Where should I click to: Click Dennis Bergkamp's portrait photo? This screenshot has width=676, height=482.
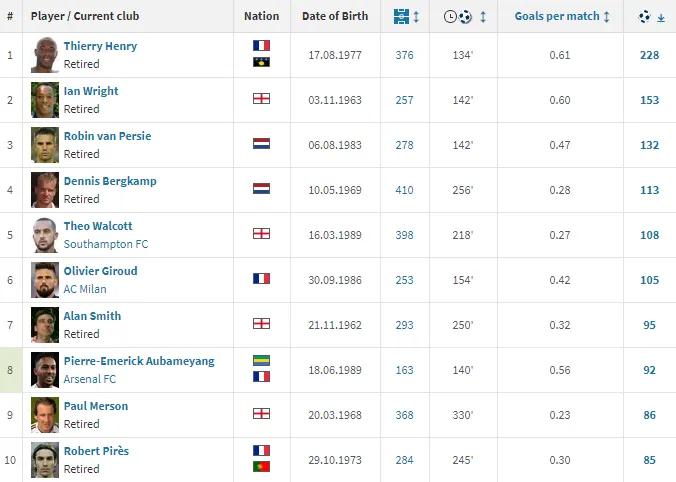pos(45,189)
